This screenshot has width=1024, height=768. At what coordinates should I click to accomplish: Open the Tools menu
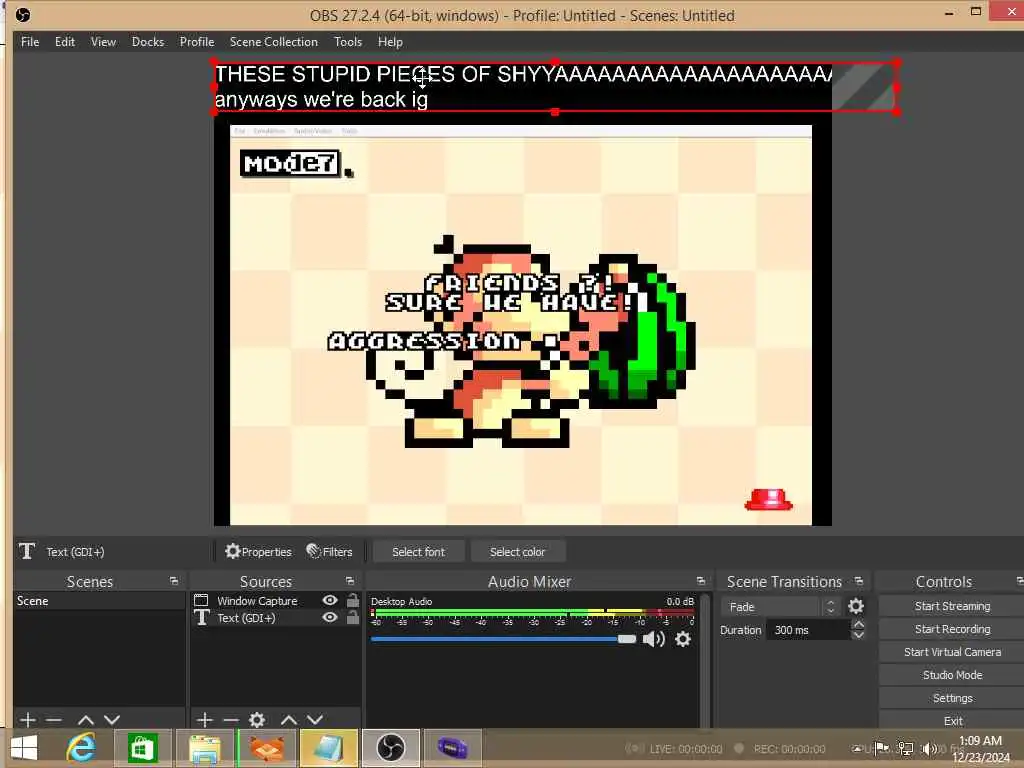click(348, 42)
